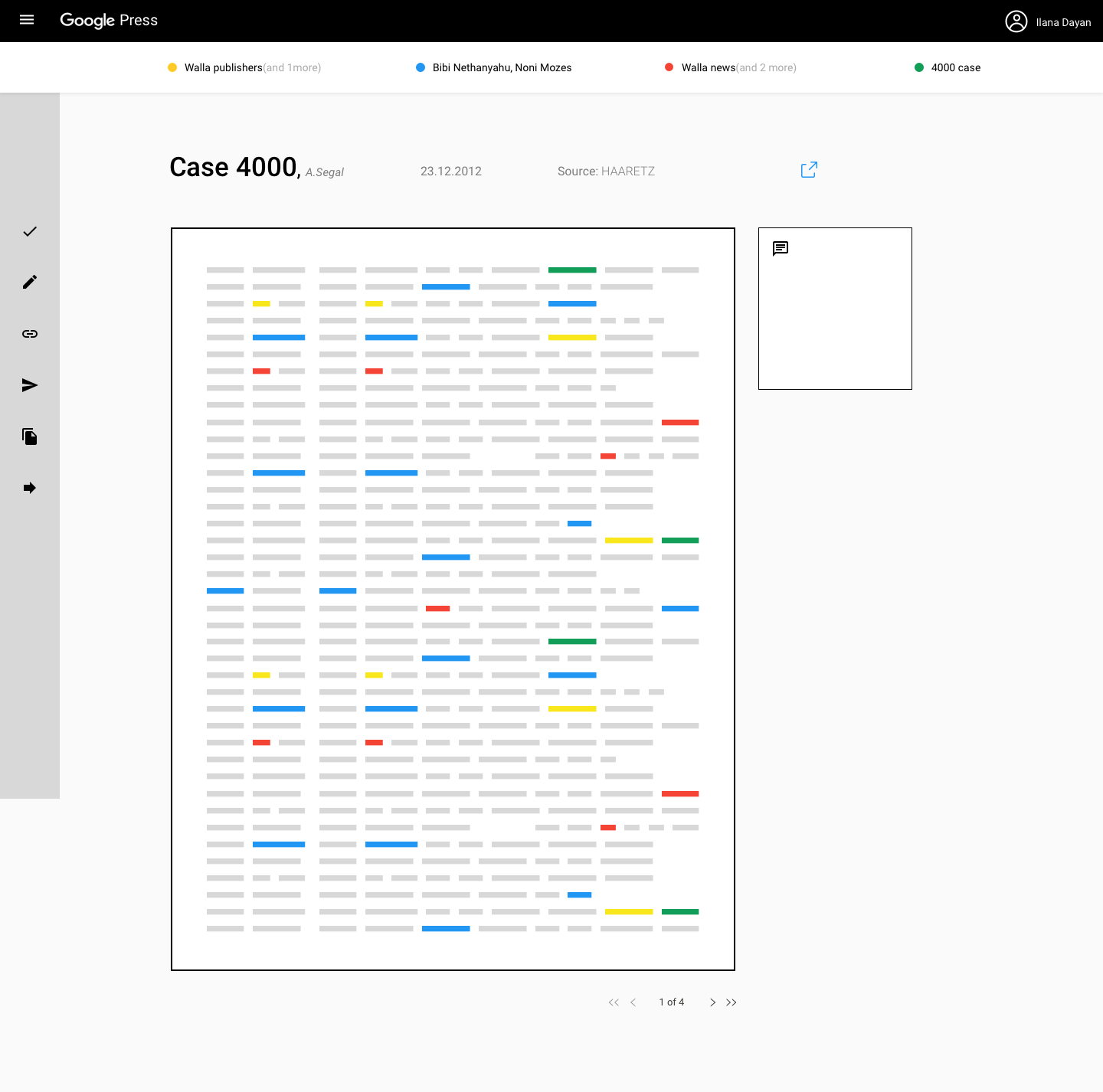This screenshot has height=1092, width=1103.
Task: Click the Case 4000 title
Action: (234, 167)
